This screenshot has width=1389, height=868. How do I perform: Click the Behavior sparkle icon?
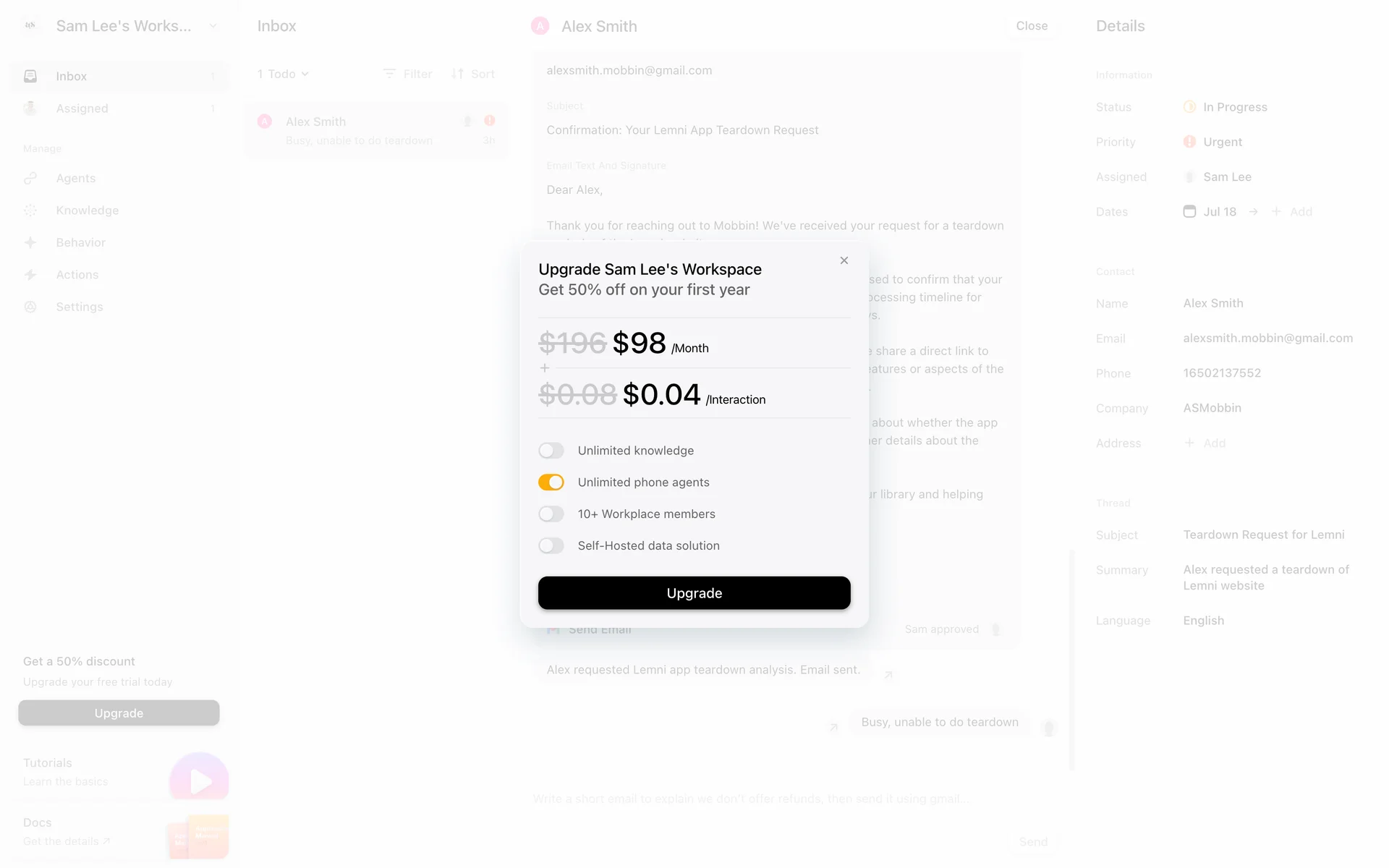(30, 243)
